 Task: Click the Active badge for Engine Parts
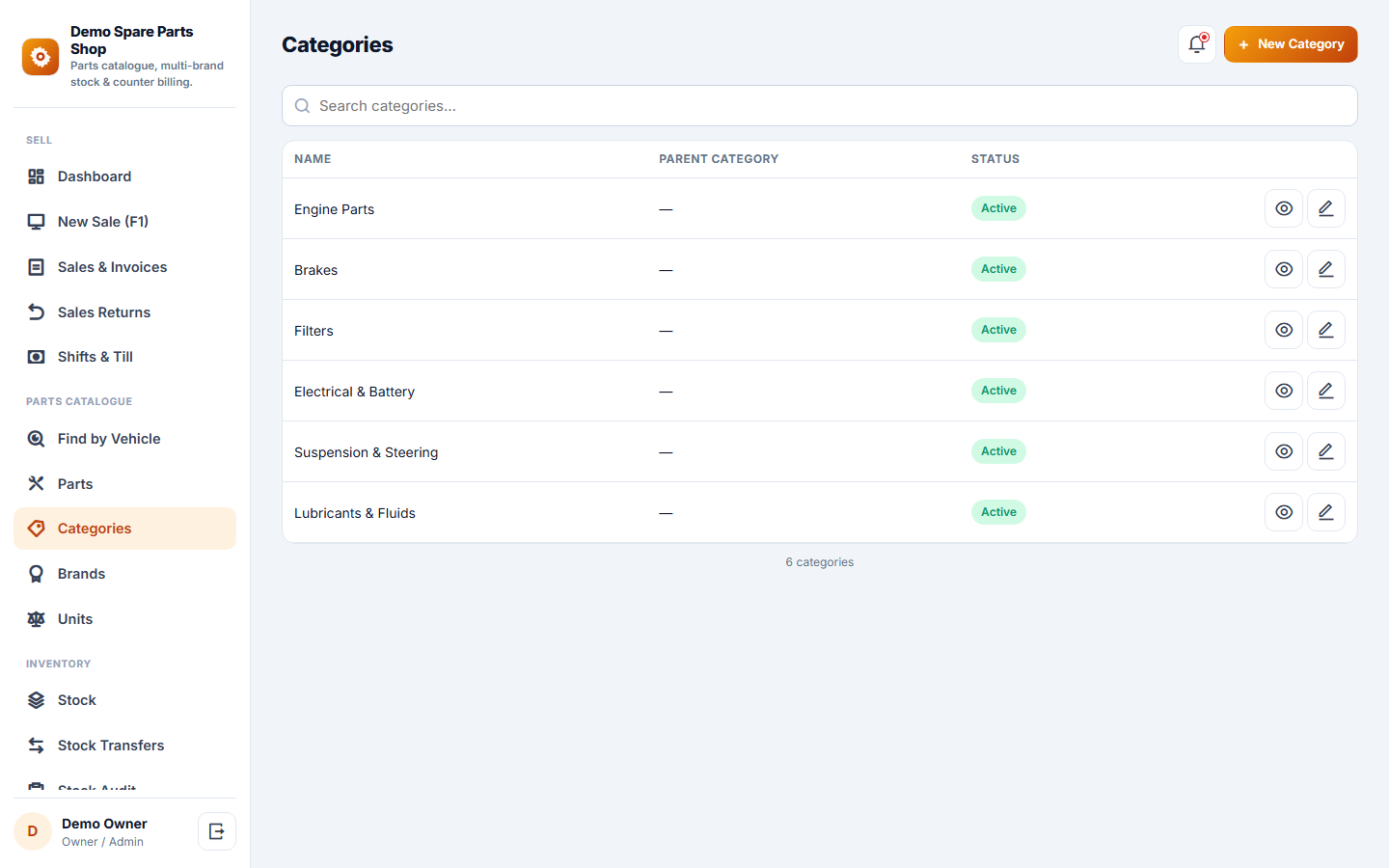[x=998, y=208]
